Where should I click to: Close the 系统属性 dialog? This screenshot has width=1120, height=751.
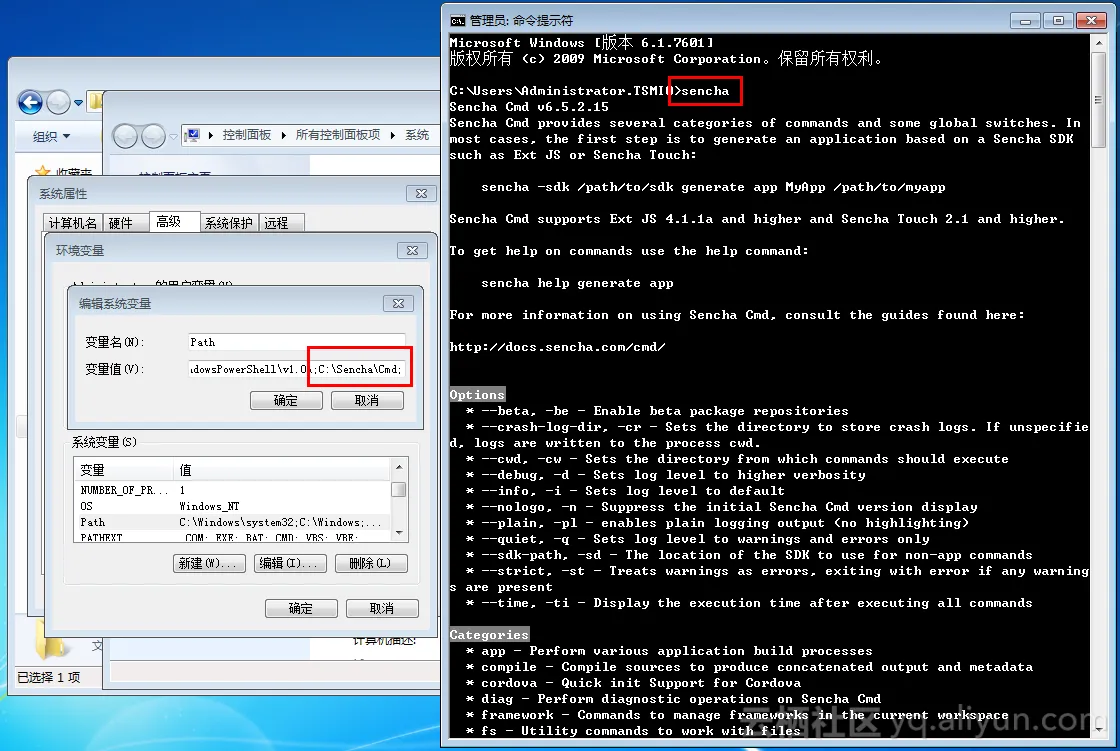421,194
